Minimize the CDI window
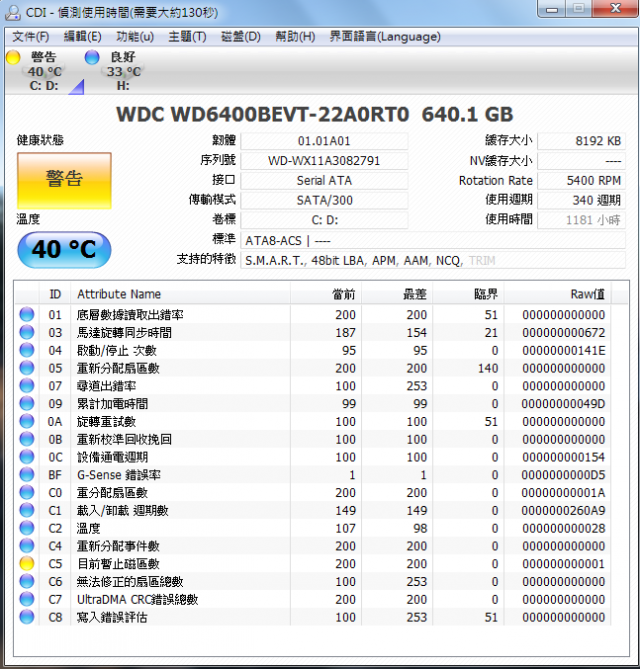 [552, 9]
